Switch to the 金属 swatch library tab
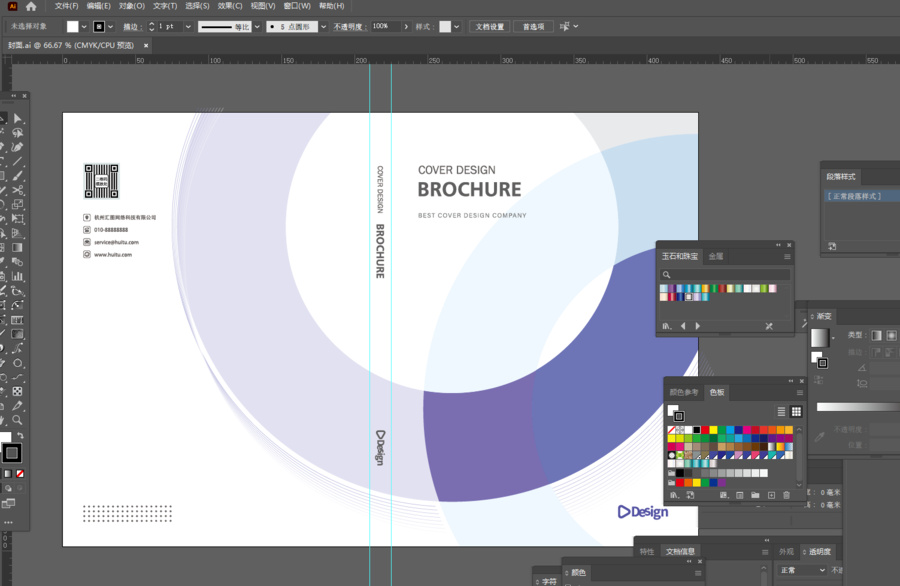The image size is (900, 586). click(x=716, y=257)
